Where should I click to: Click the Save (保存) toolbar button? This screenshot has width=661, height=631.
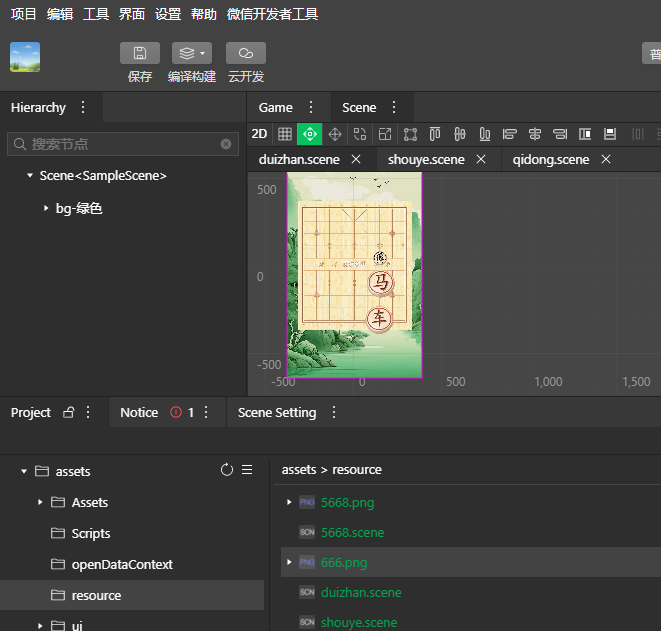point(140,54)
